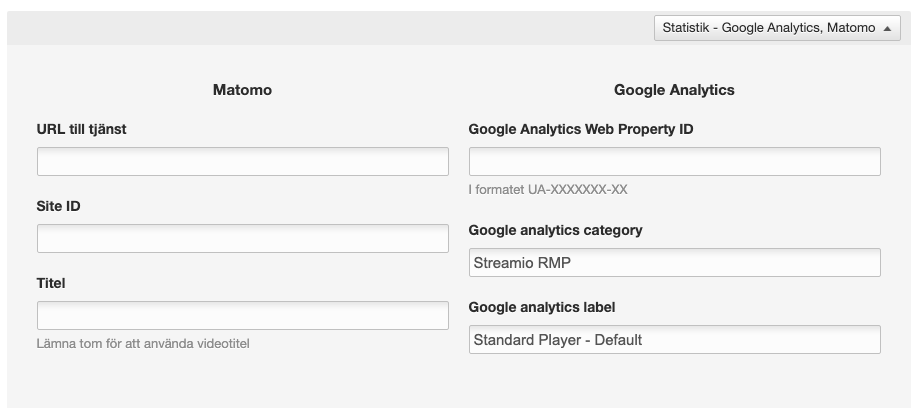Click the "Lämna tom för att använda videotitel" hint
Screen dimensions: 919x418
pyautogui.click(x=142, y=344)
